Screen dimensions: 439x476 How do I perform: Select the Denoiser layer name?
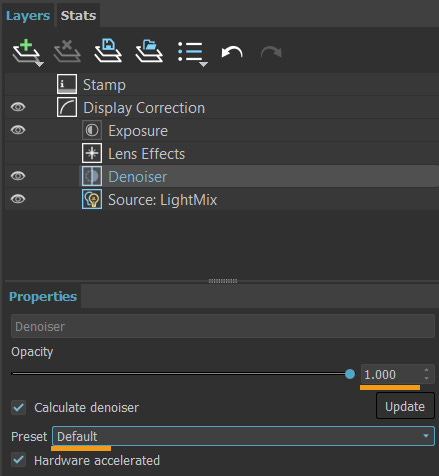pyautogui.click(x=138, y=177)
